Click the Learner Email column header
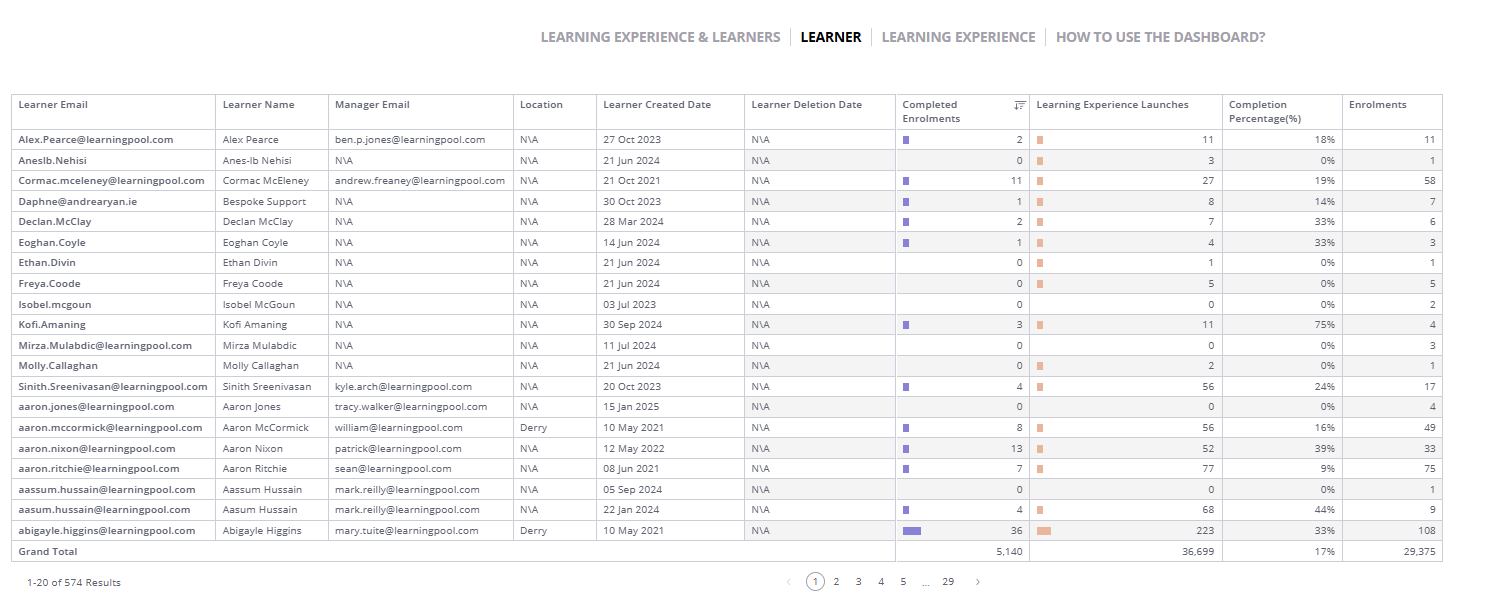1493x593 pixels. pos(54,104)
